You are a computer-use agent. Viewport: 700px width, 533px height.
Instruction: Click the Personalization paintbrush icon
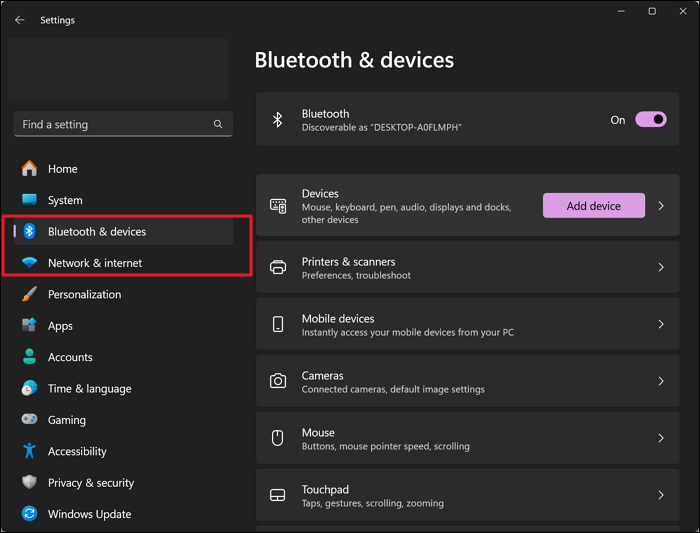(29, 294)
